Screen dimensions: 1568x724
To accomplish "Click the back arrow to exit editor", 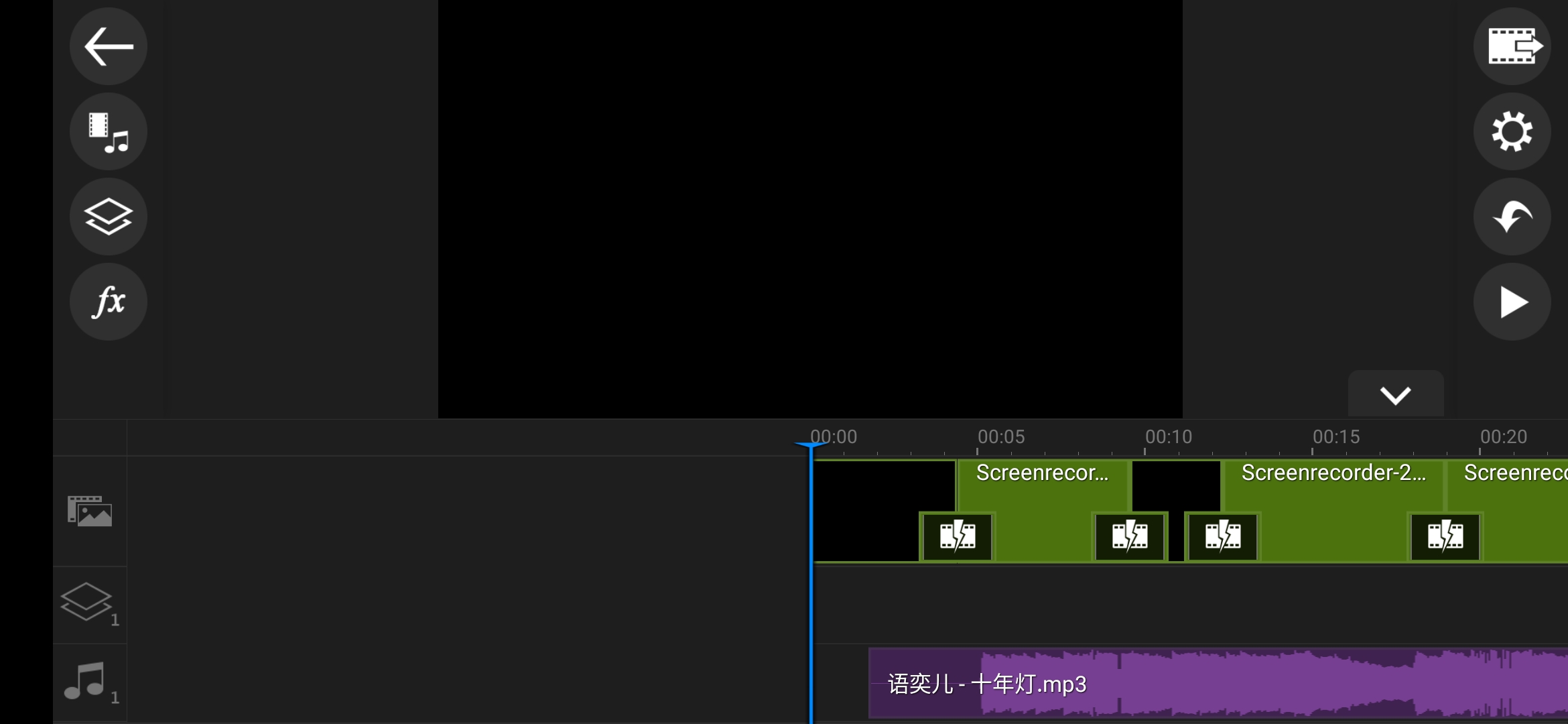I will (x=108, y=46).
